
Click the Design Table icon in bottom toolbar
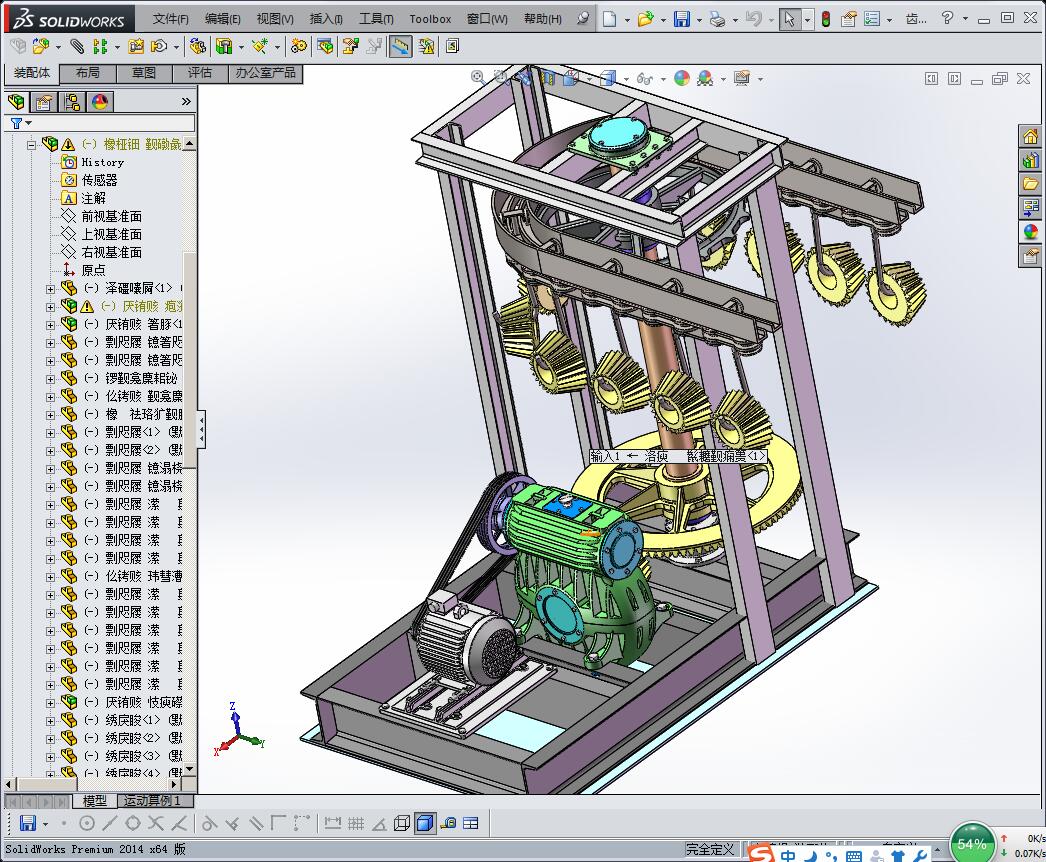pos(470,823)
